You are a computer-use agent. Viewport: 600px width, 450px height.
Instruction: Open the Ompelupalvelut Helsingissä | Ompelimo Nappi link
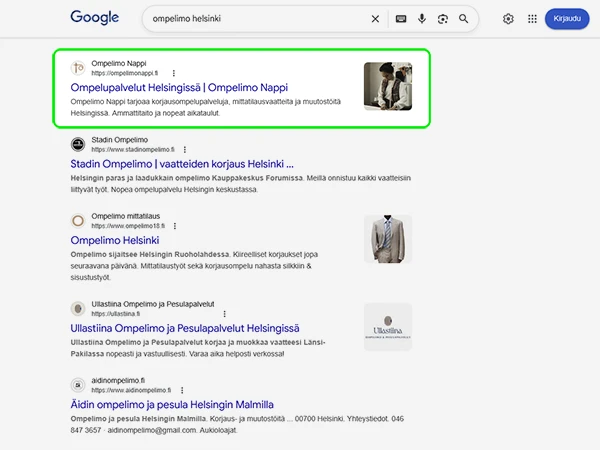tap(179, 88)
